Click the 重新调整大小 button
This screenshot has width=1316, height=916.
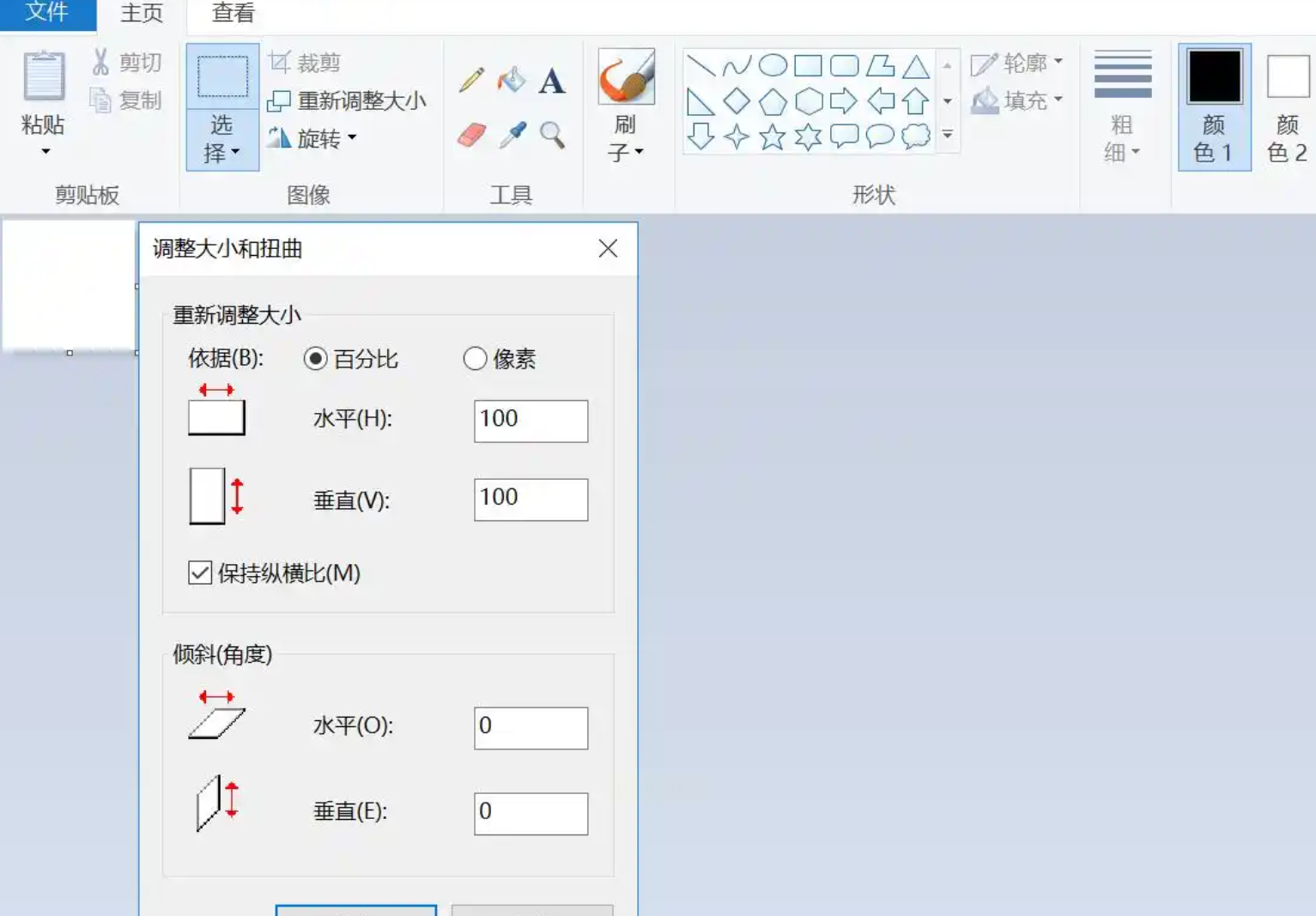pyautogui.click(x=347, y=100)
